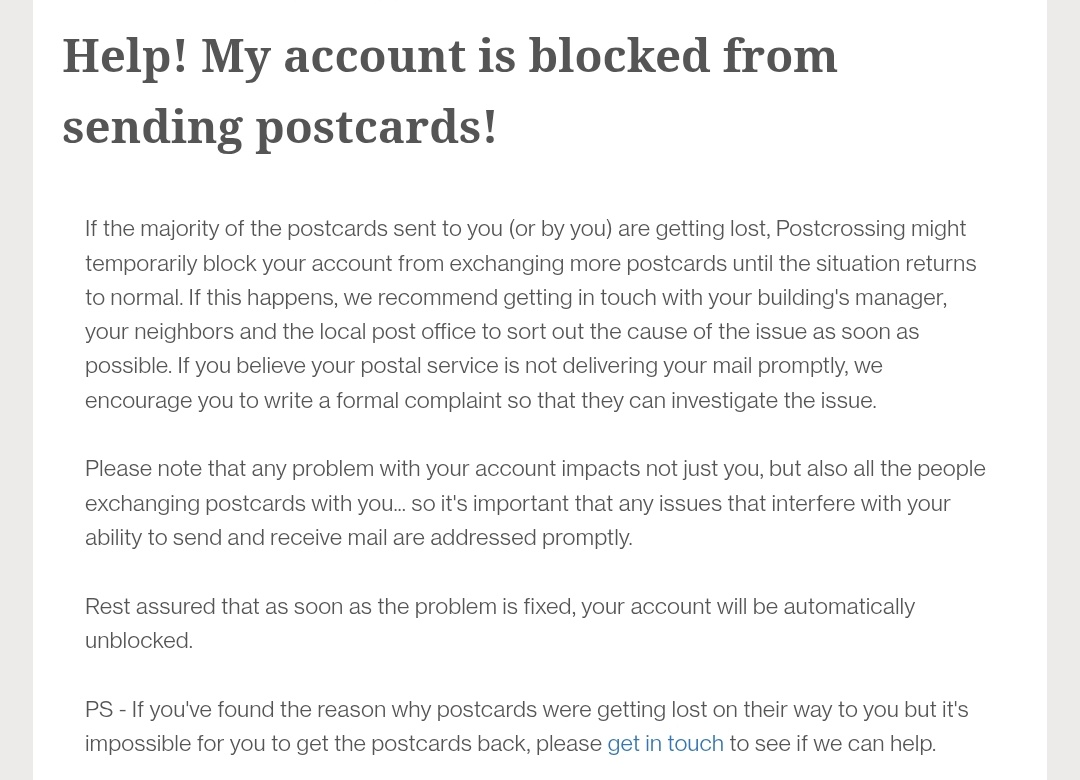1080x780 pixels.
Task: Click the paragraph starting 'Please note that'
Action: tap(535, 503)
